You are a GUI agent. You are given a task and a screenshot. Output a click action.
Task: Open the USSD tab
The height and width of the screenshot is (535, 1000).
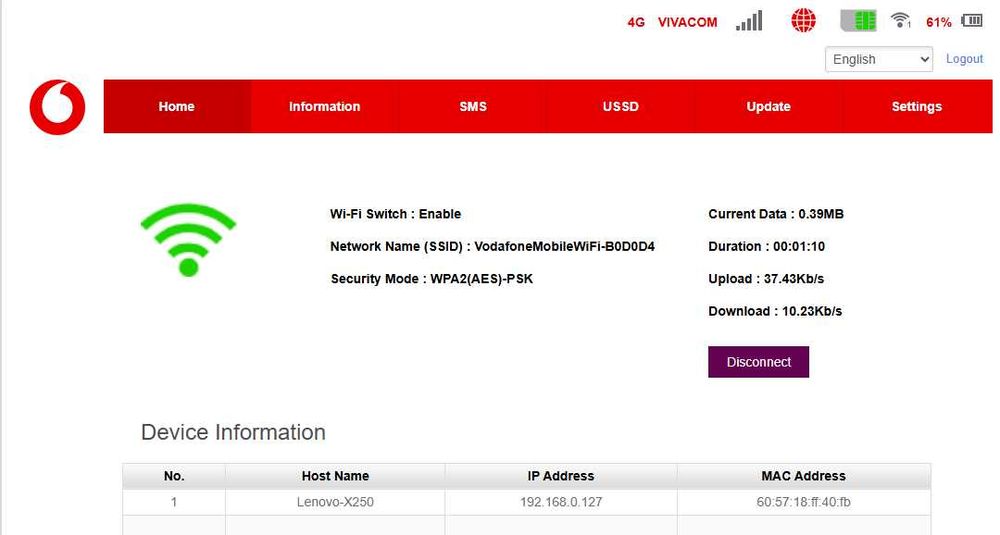(621, 106)
